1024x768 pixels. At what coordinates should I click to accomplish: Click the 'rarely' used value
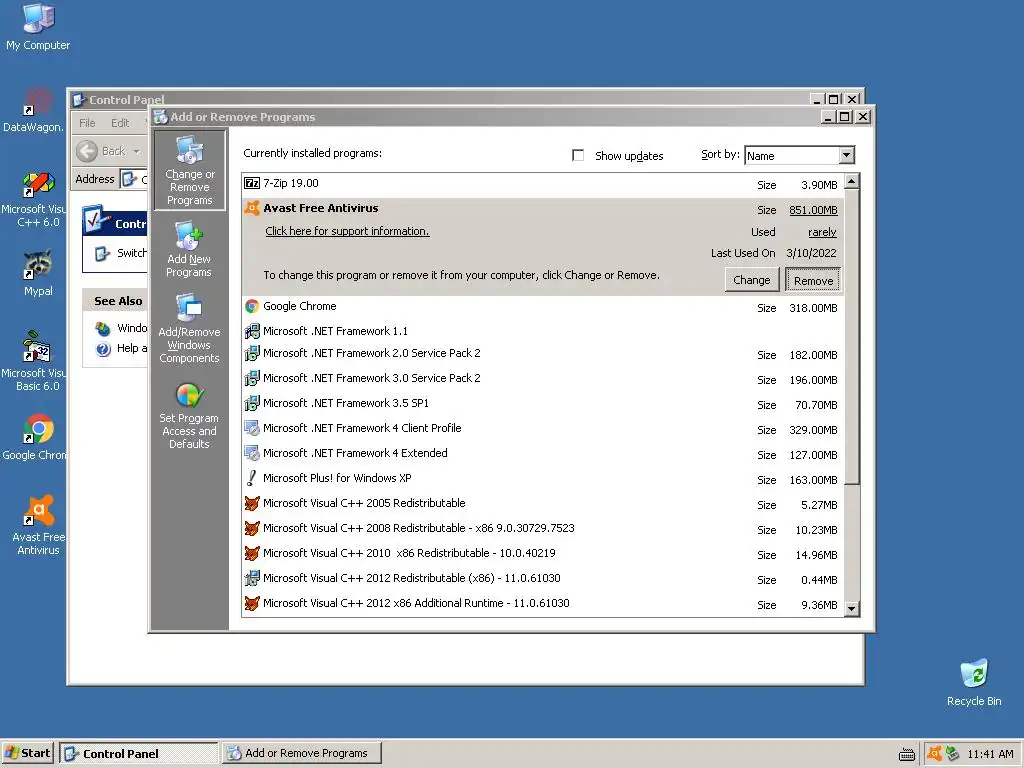[x=822, y=232]
